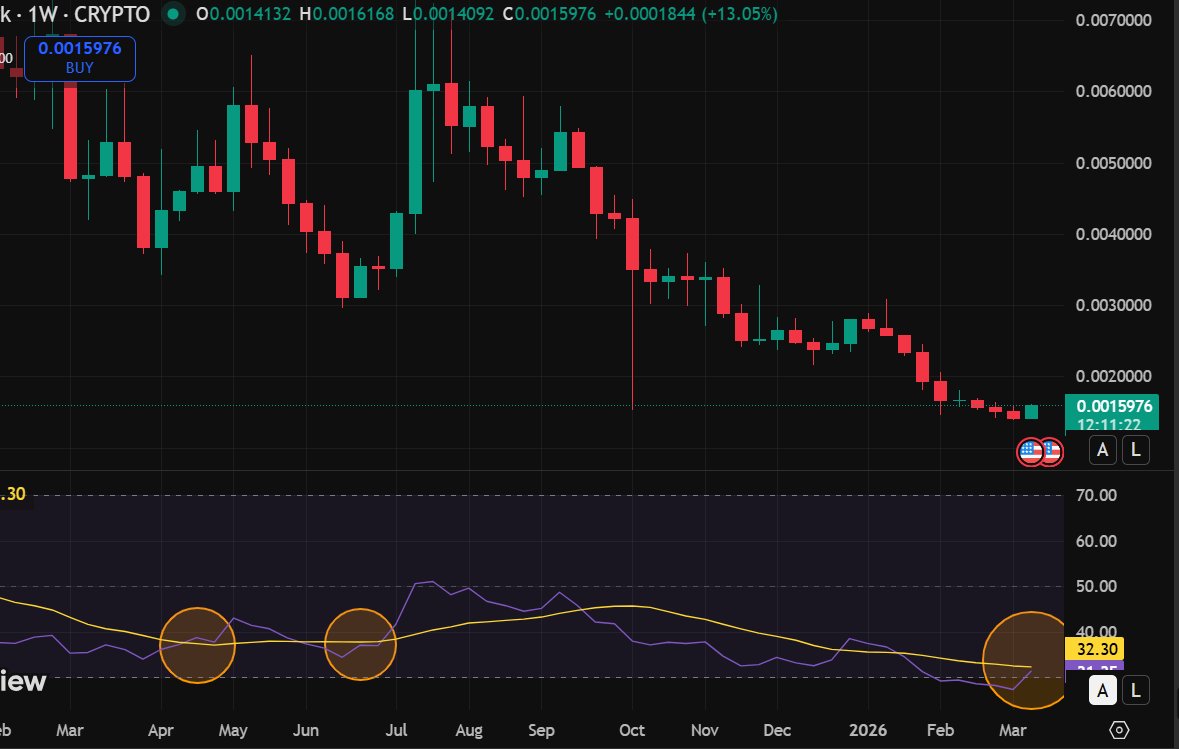1179x749 pixels.
Task: Click the Jul label on time axis
Action: [x=396, y=730]
